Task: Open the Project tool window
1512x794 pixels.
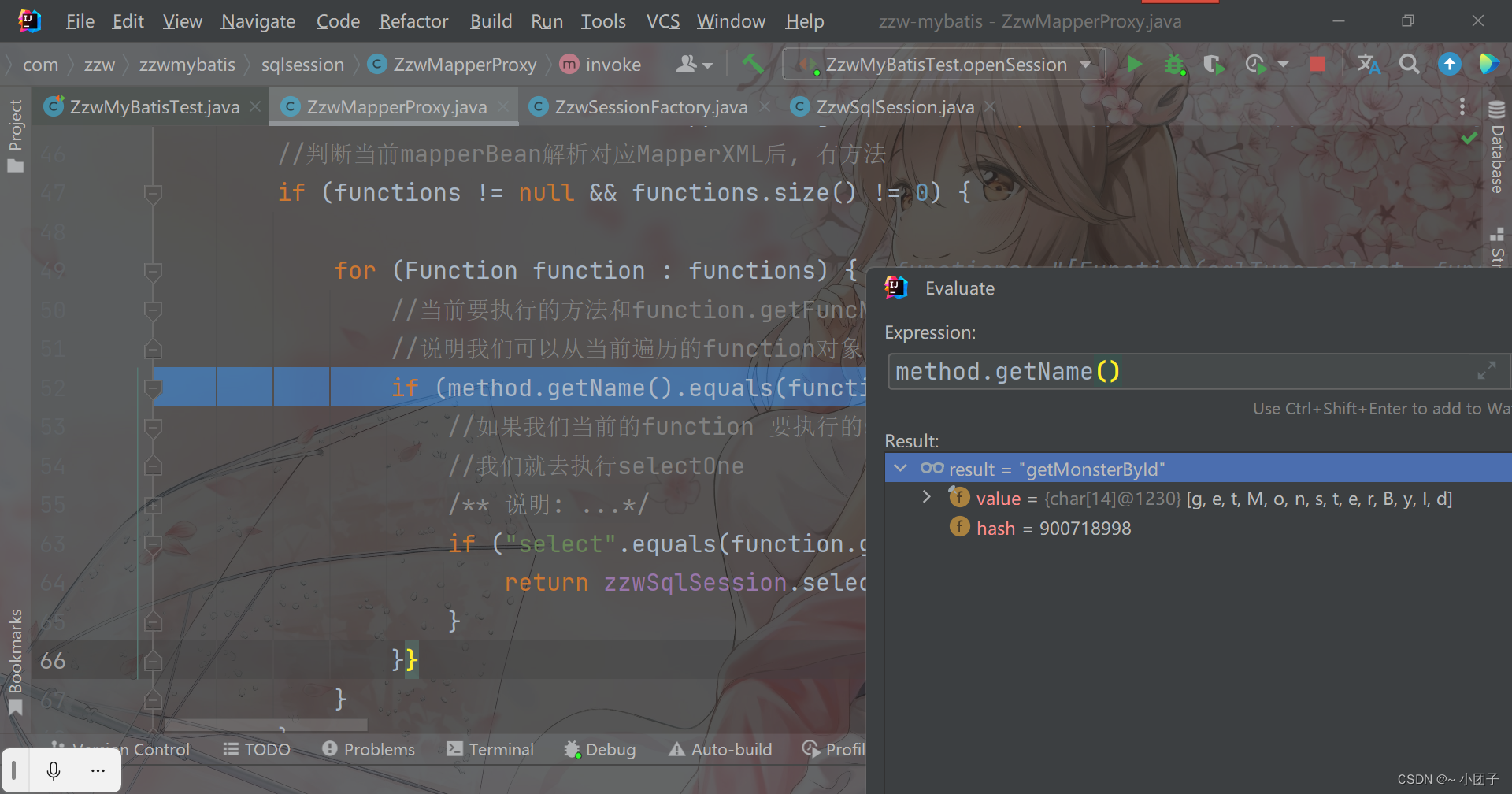Action: click(15, 135)
